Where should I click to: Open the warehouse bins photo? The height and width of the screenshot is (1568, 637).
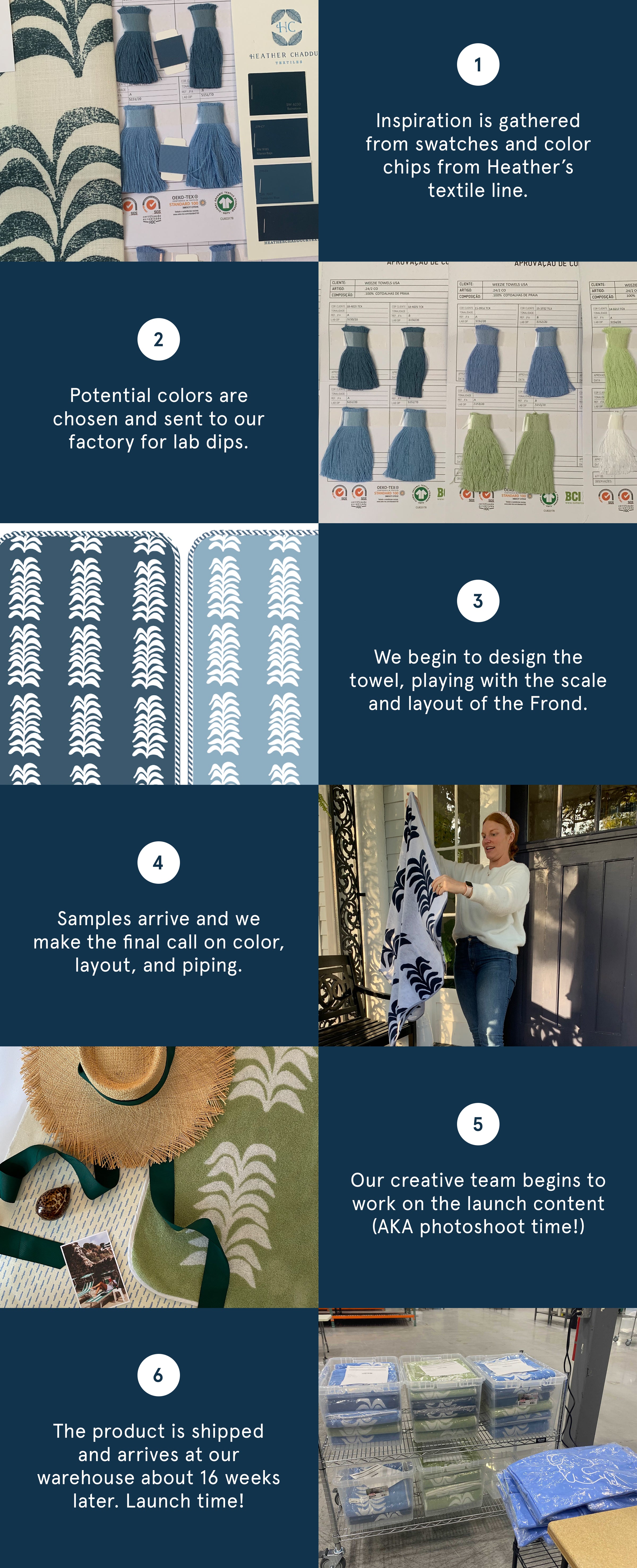click(x=477, y=1438)
